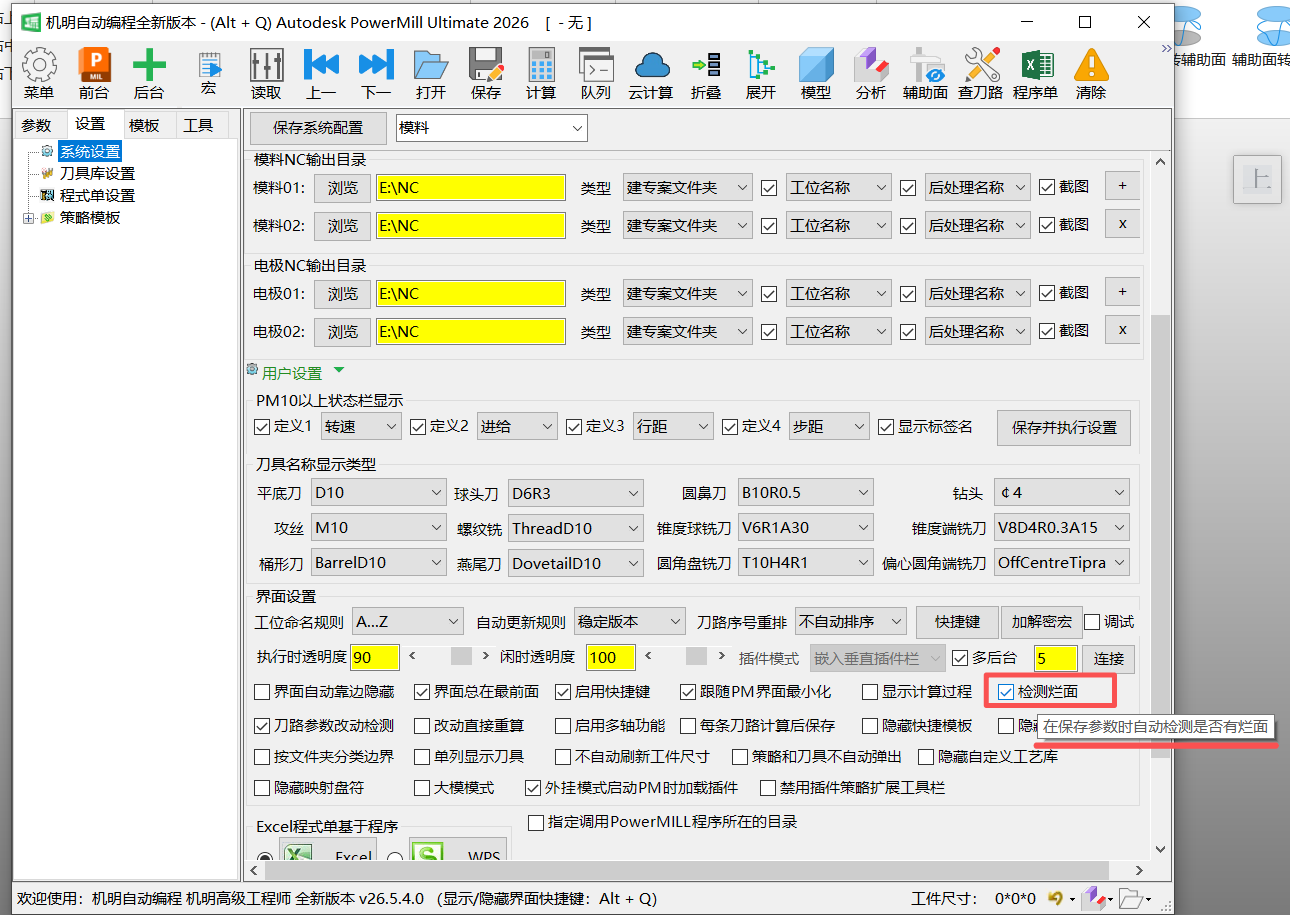The image size is (1290, 915).
Task: Open the 攻丝 M10 dropdown
Action: click(x=379, y=528)
